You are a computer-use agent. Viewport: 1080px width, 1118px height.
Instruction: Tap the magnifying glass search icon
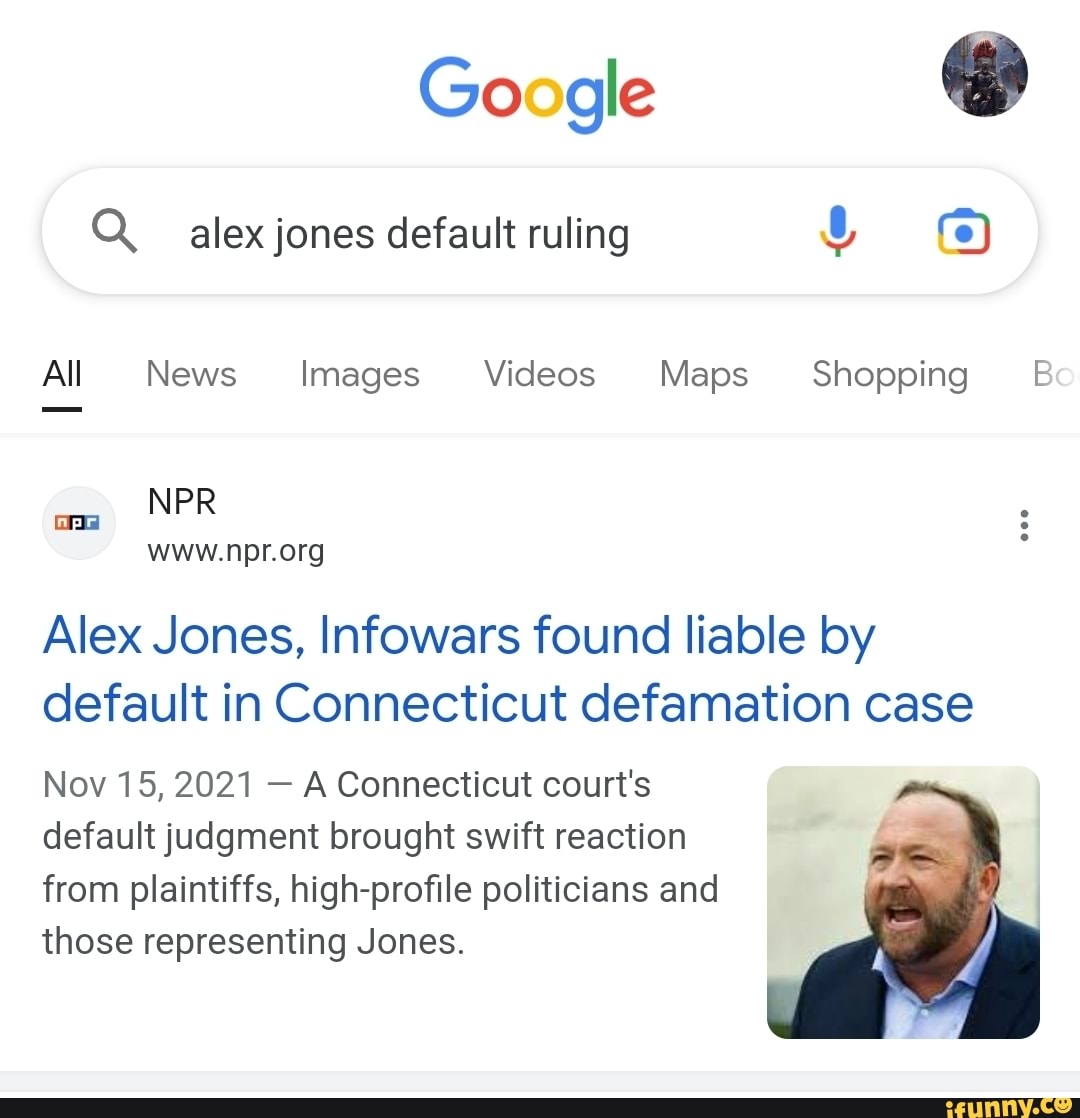point(114,233)
